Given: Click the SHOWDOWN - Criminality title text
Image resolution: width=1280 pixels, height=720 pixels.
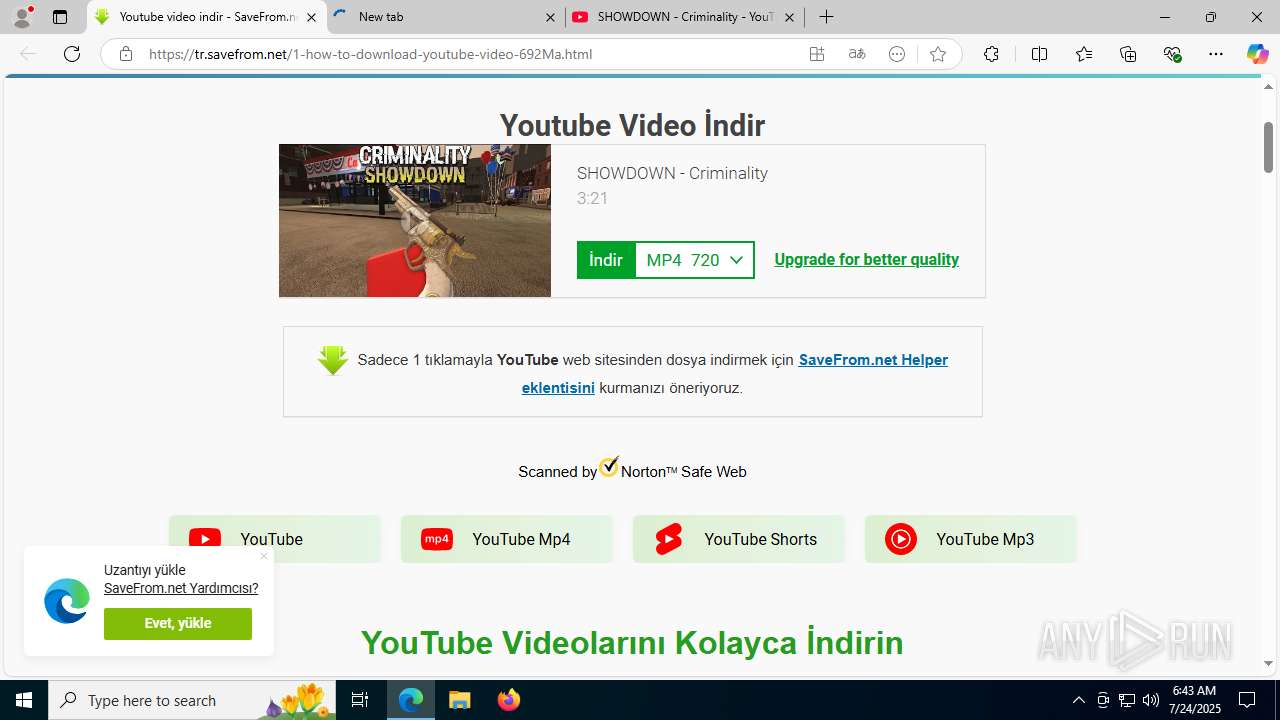Looking at the screenshot, I should coord(672,173).
